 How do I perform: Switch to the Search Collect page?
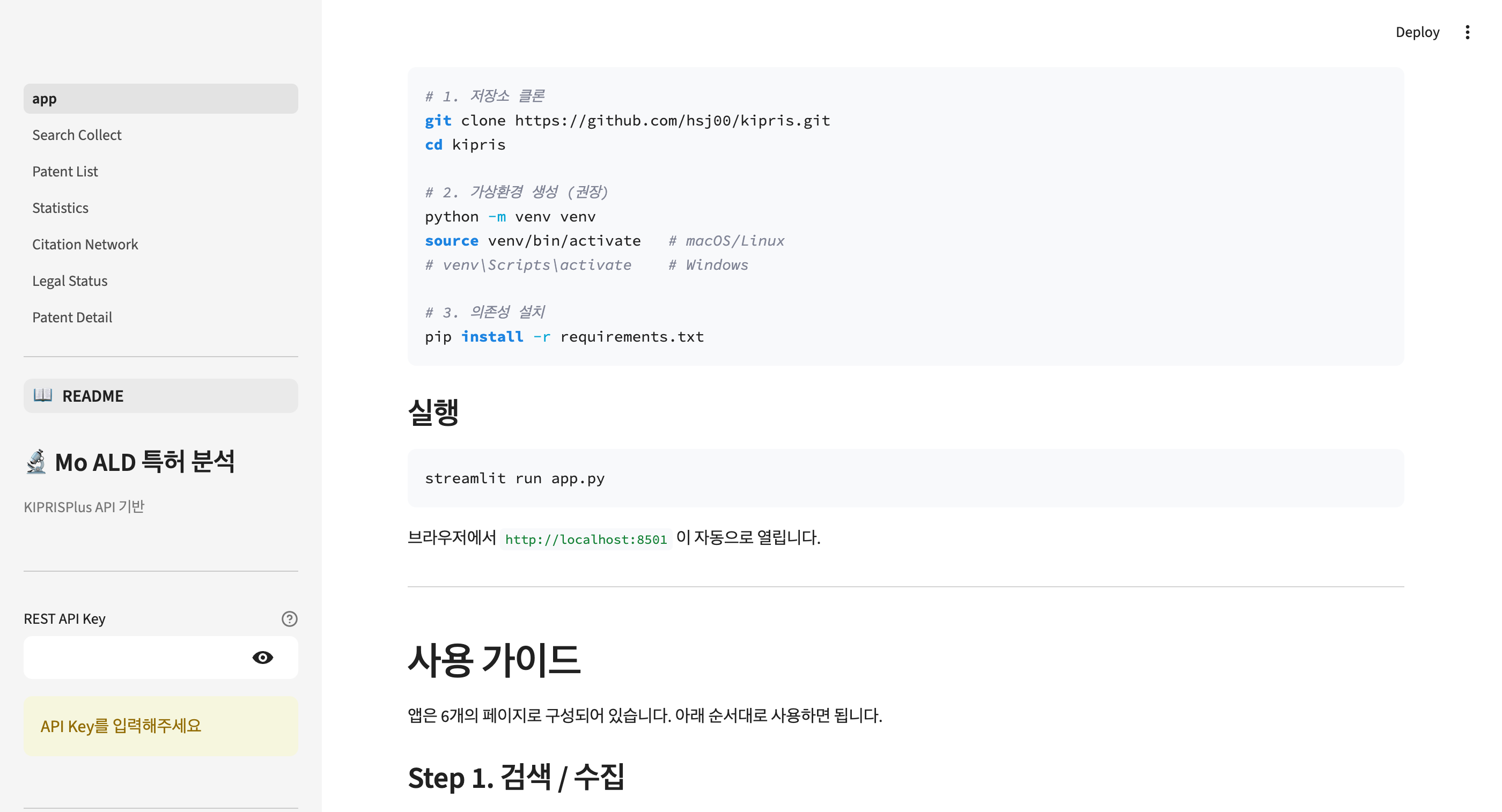pyautogui.click(x=77, y=135)
